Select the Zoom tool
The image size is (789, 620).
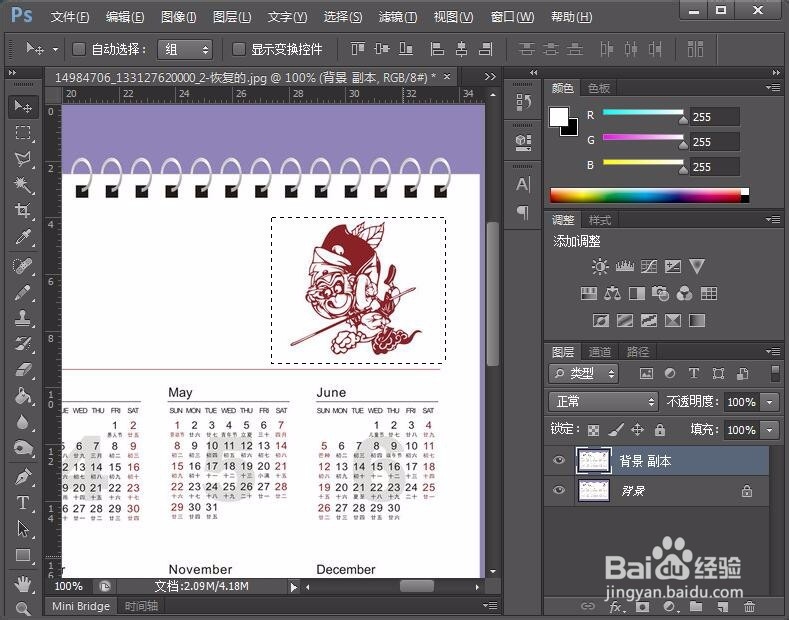coord(23,608)
